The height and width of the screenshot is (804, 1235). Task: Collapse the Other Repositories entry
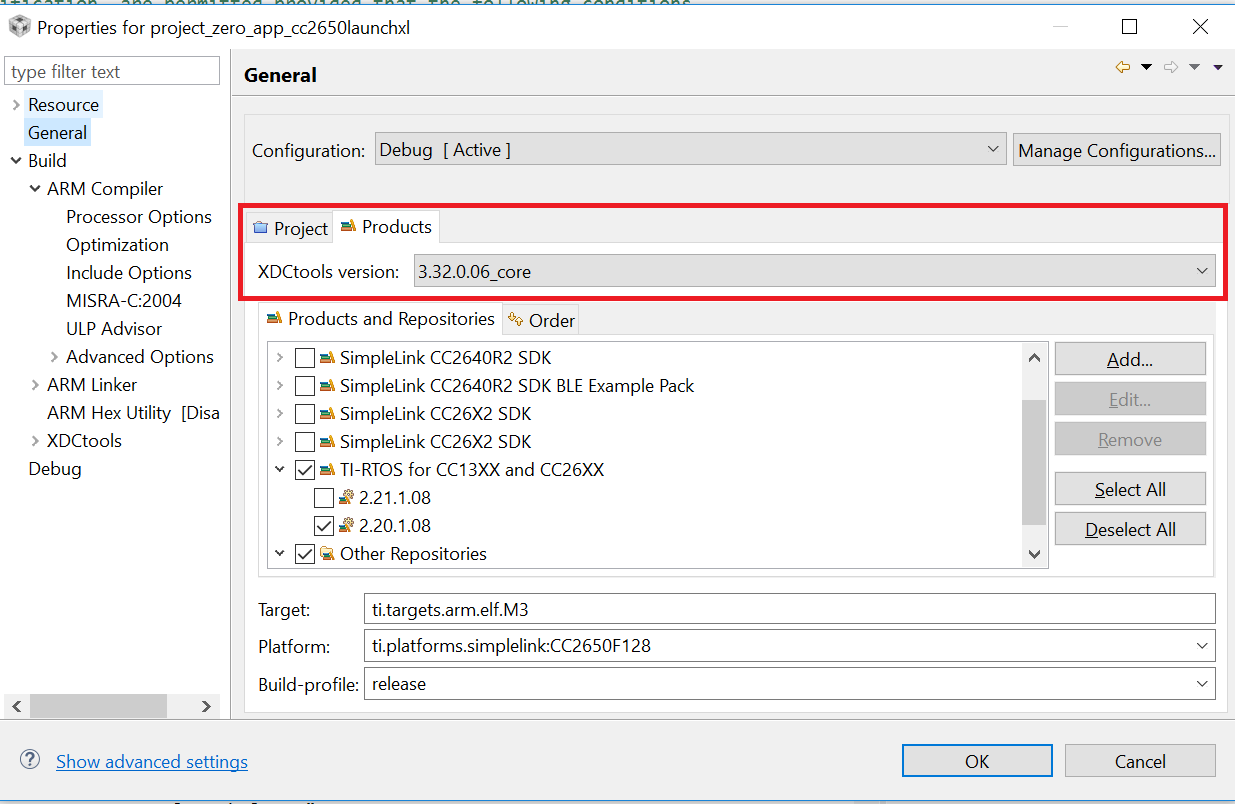[x=279, y=553]
